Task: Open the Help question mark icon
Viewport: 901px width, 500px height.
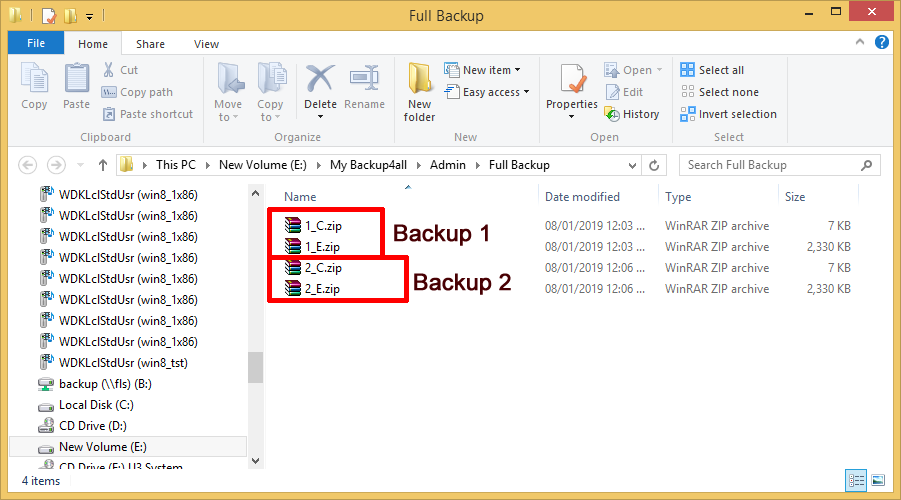Action: pyautogui.click(x=881, y=42)
